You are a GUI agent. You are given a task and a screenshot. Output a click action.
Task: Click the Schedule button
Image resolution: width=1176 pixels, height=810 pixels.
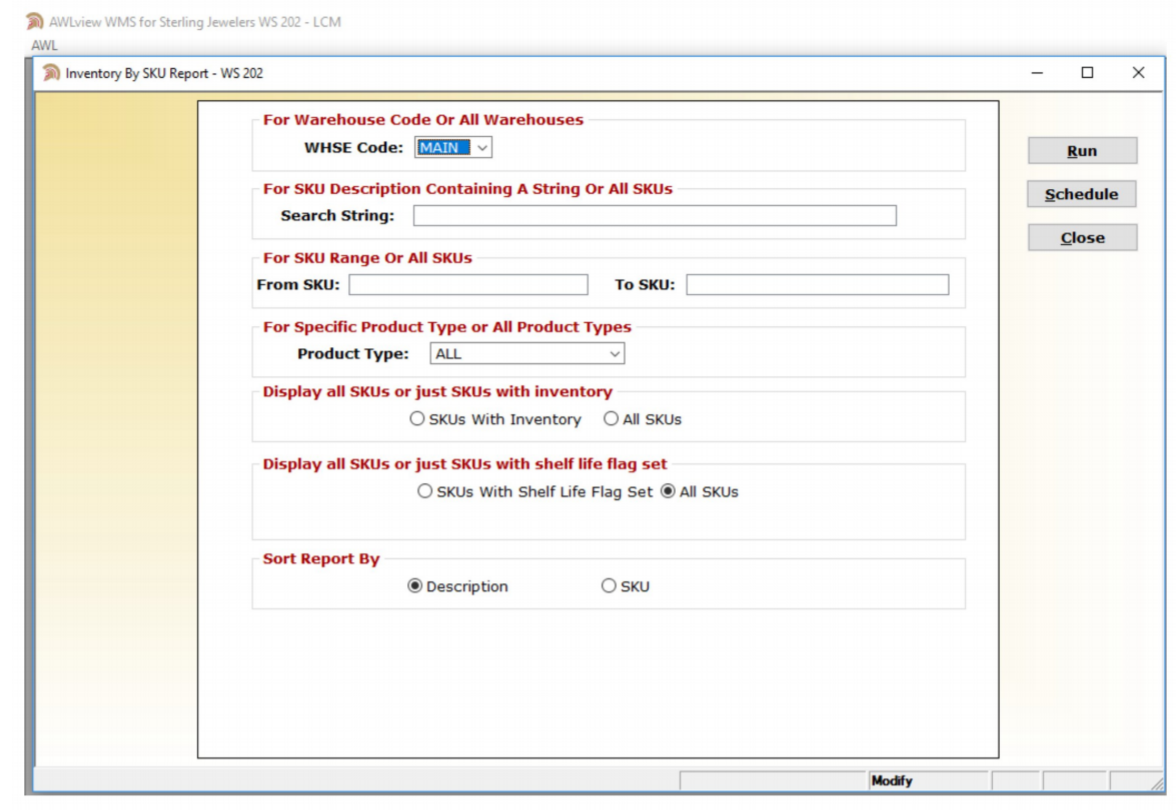click(x=1082, y=194)
